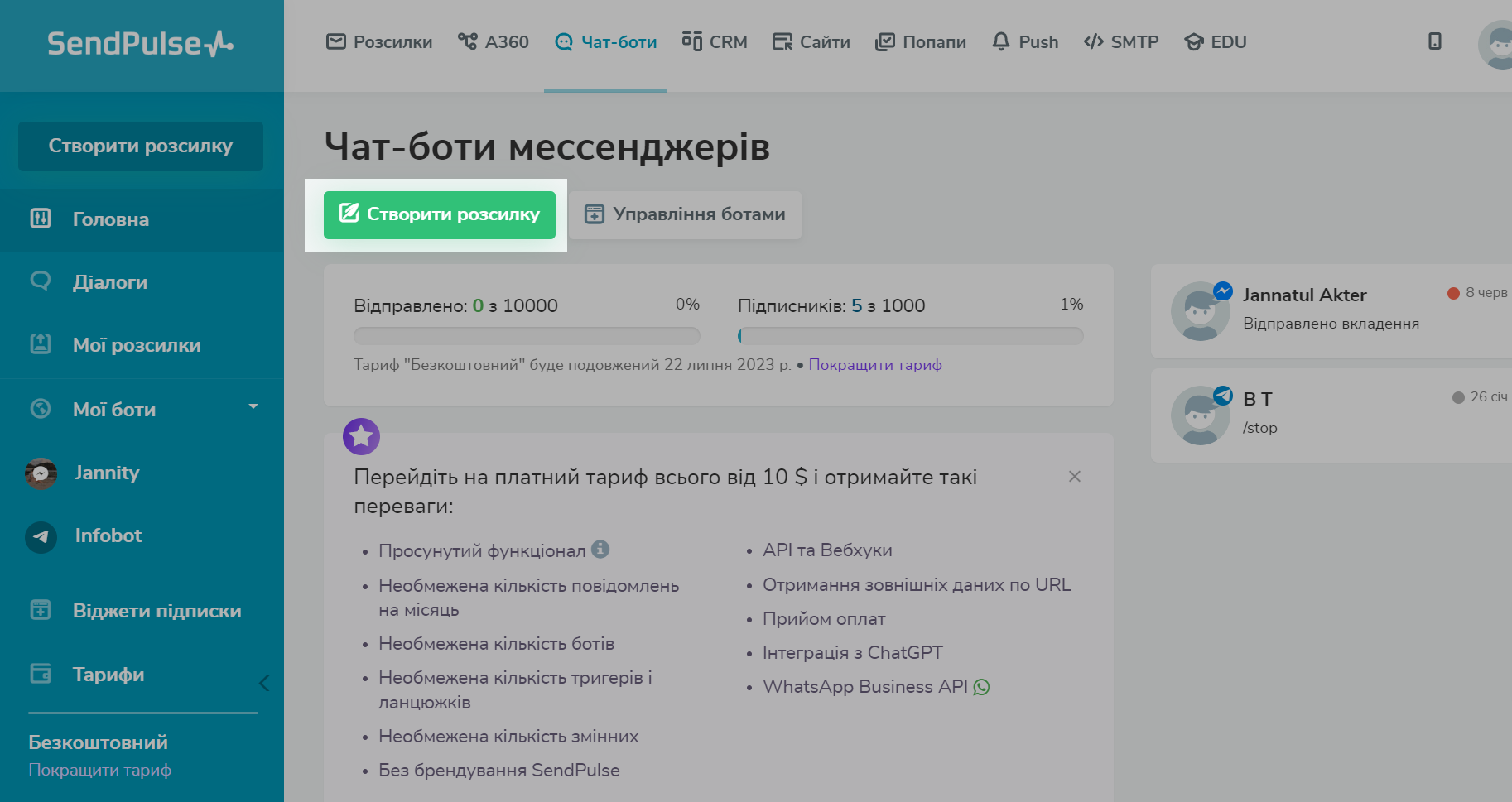Click the SendPulse logo

click(140, 43)
